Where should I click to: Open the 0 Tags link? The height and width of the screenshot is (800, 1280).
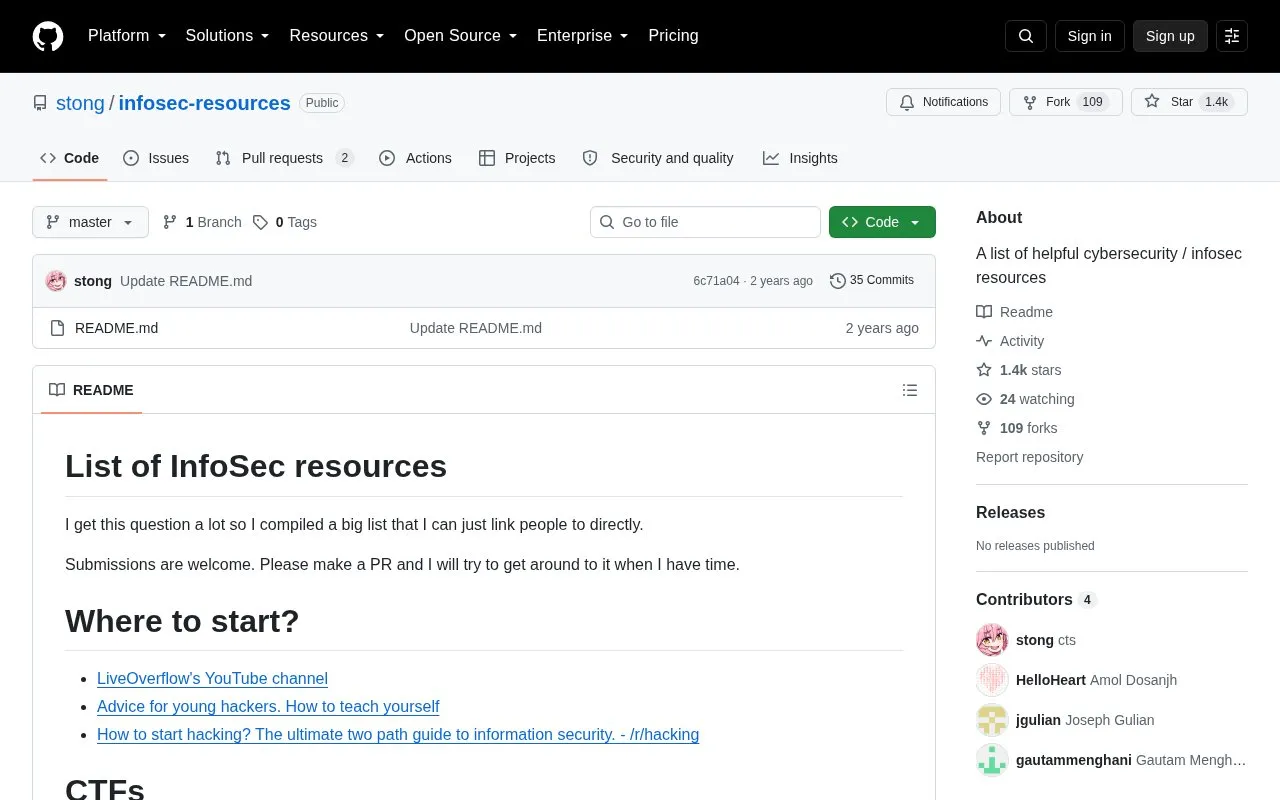pyautogui.click(x=285, y=222)
